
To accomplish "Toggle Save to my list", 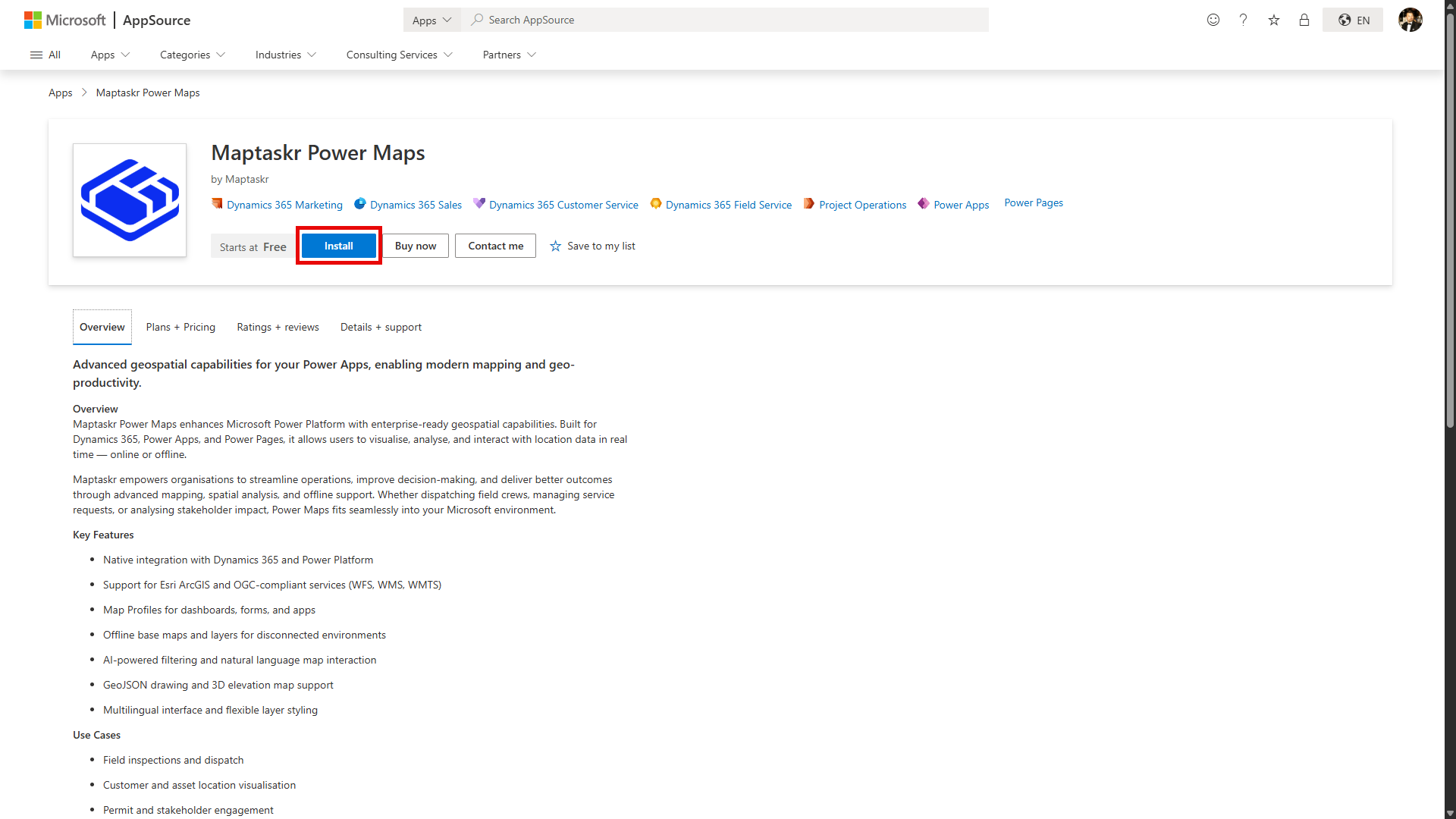I will coord(592,245).
